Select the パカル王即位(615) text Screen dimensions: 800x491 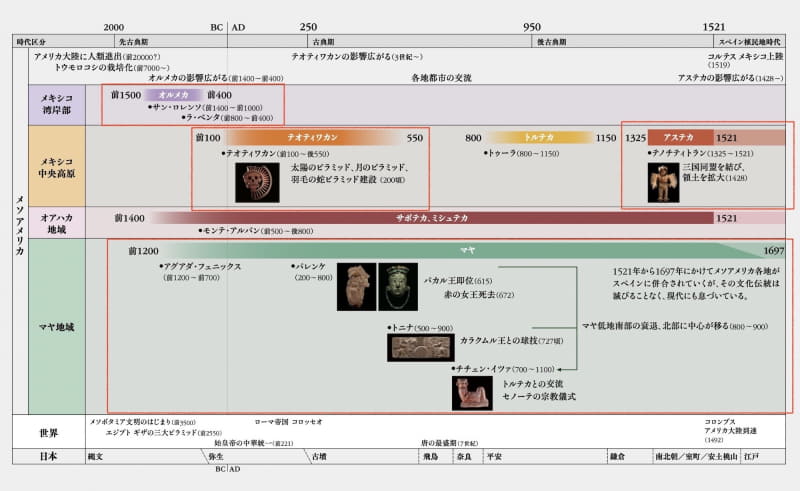tap(458, 281)
